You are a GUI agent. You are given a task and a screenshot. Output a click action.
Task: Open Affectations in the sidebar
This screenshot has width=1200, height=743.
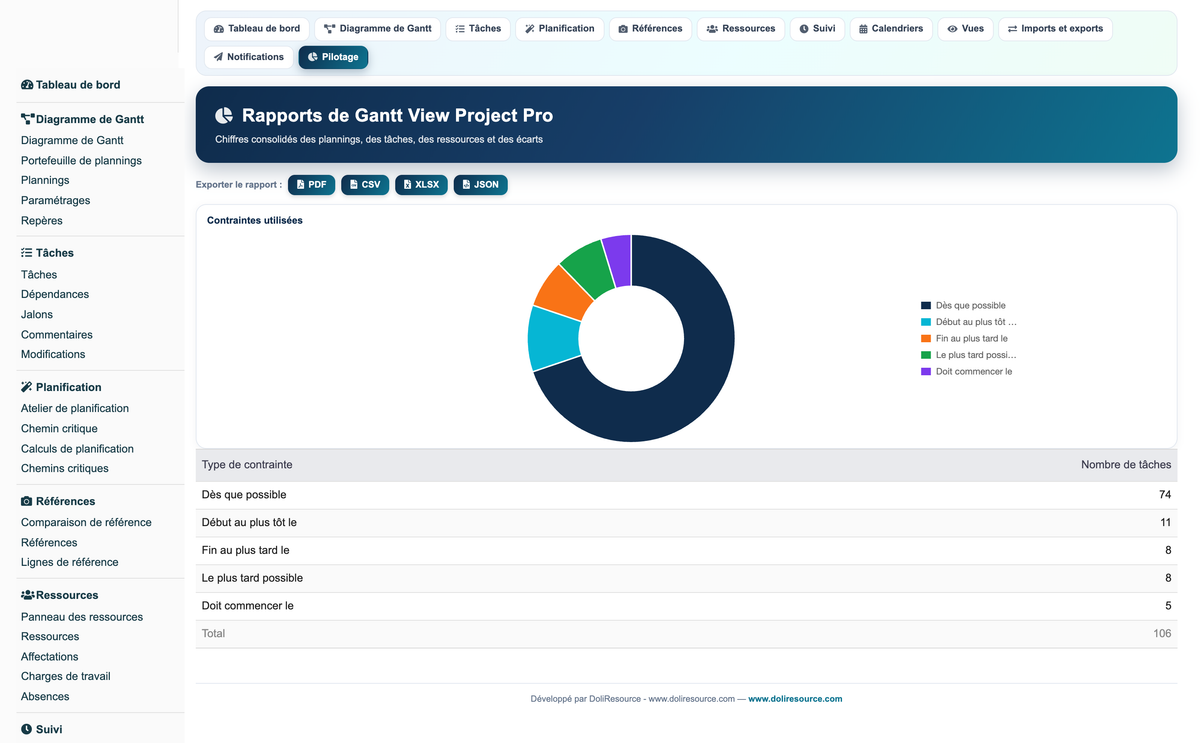[x=50, y=657]
